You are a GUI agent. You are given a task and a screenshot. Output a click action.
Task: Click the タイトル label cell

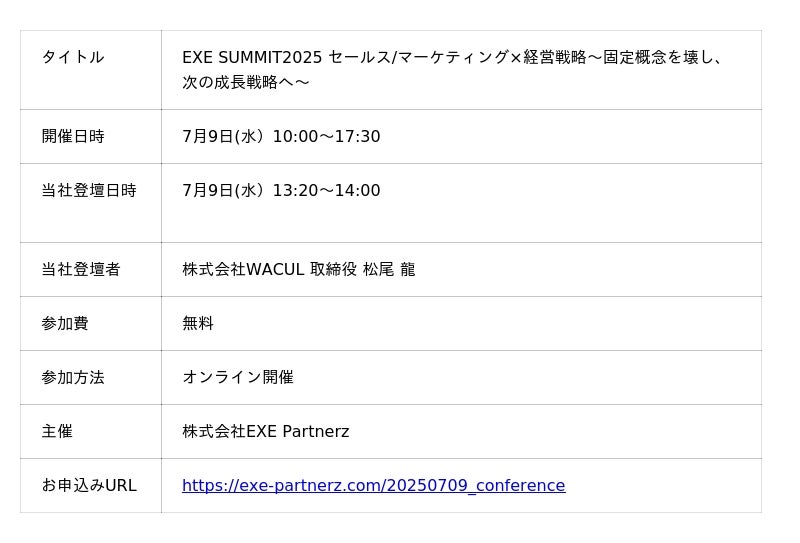coord(91,70)
